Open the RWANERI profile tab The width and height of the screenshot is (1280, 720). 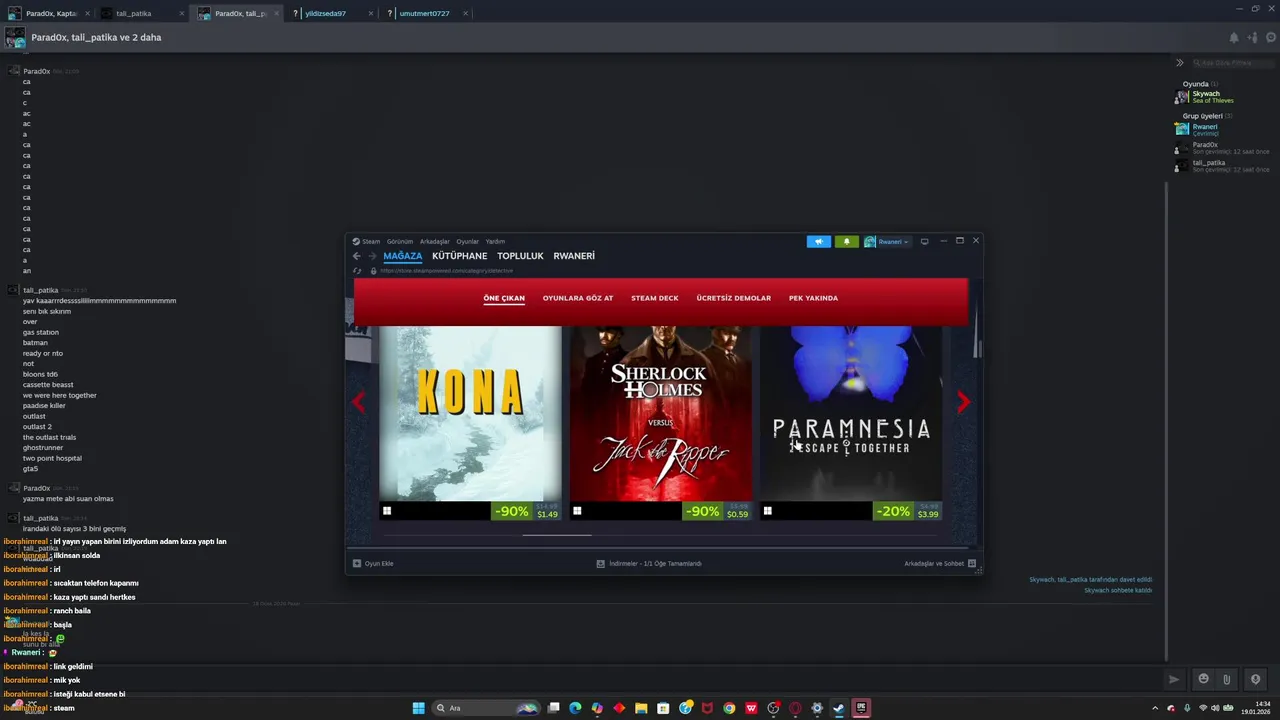coord(574,256)
